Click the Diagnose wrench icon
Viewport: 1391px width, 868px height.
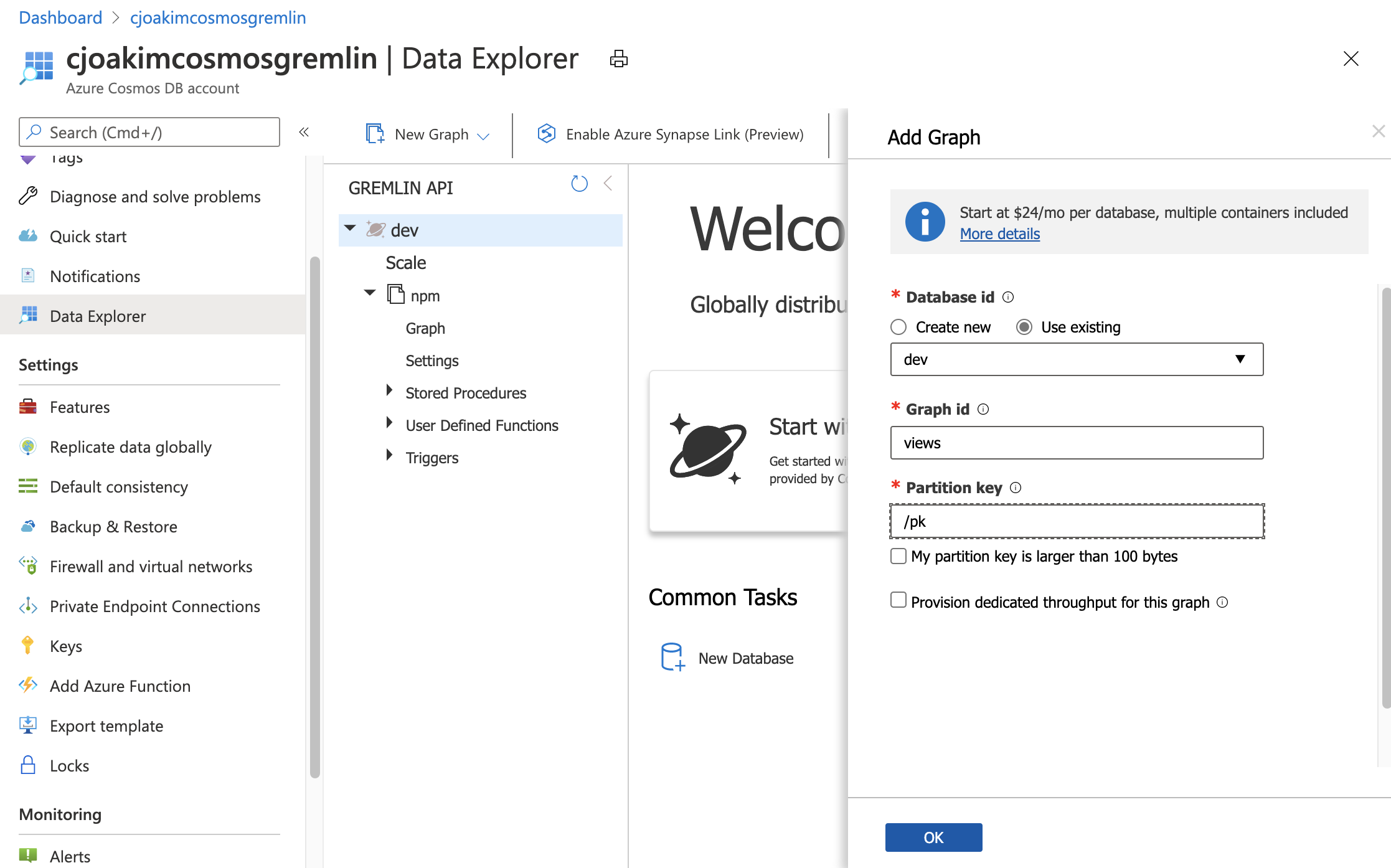point(28,196)
